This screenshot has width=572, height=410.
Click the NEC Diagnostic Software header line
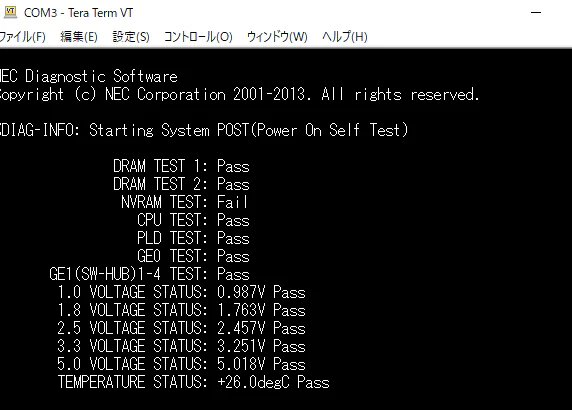click(x=89, y=77)
